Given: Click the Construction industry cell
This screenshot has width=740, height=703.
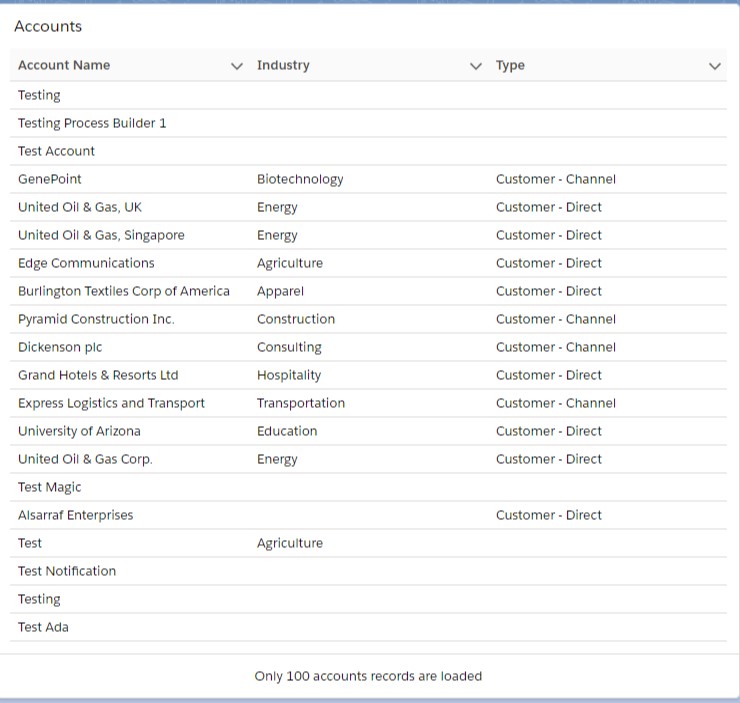Looking at the screenshot, I should pyautogui.click(x=296, y=319).
